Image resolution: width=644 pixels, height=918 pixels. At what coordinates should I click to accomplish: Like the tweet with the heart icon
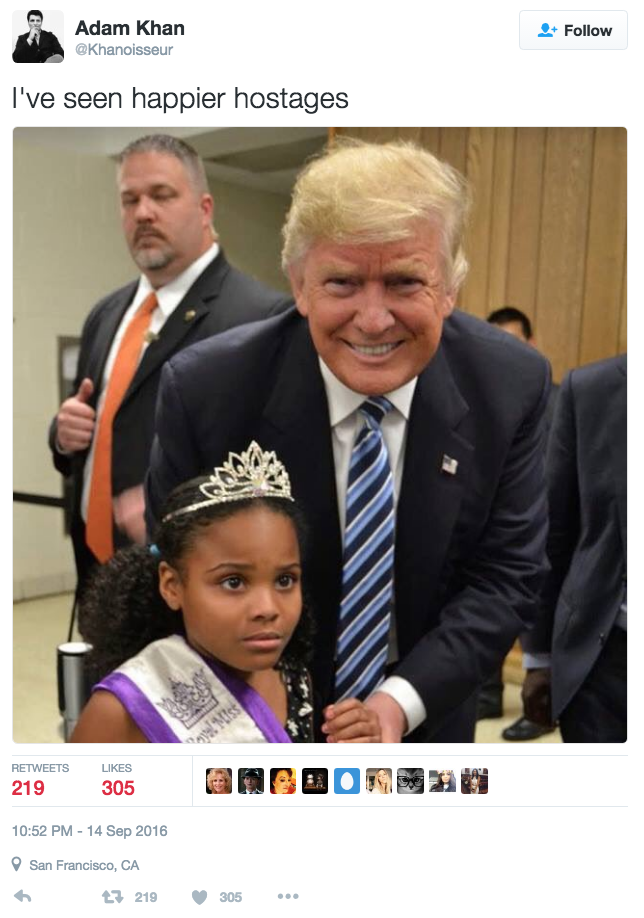coord(200,897)
